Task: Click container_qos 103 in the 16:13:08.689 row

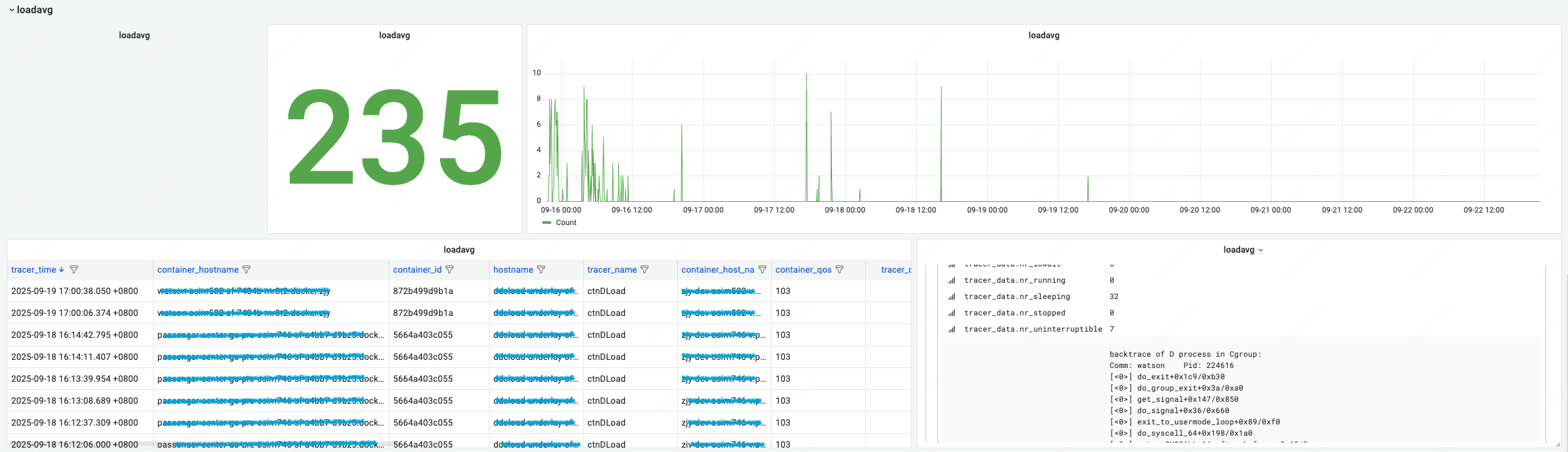Action: [783, 401]
